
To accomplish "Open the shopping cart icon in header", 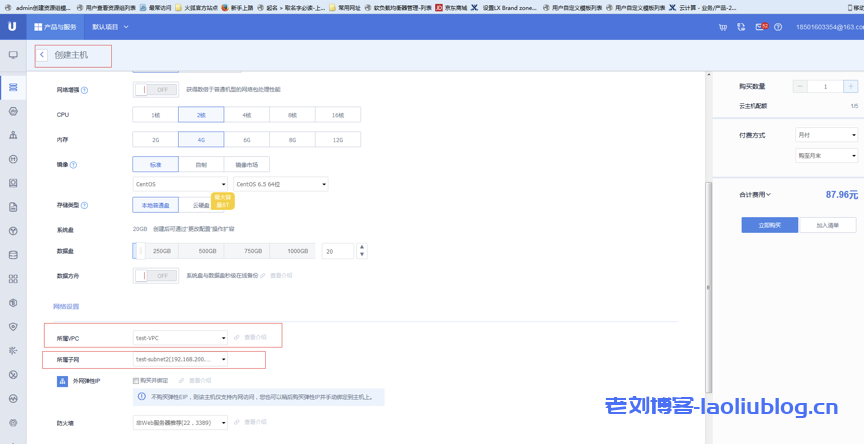I will [723, 27].
